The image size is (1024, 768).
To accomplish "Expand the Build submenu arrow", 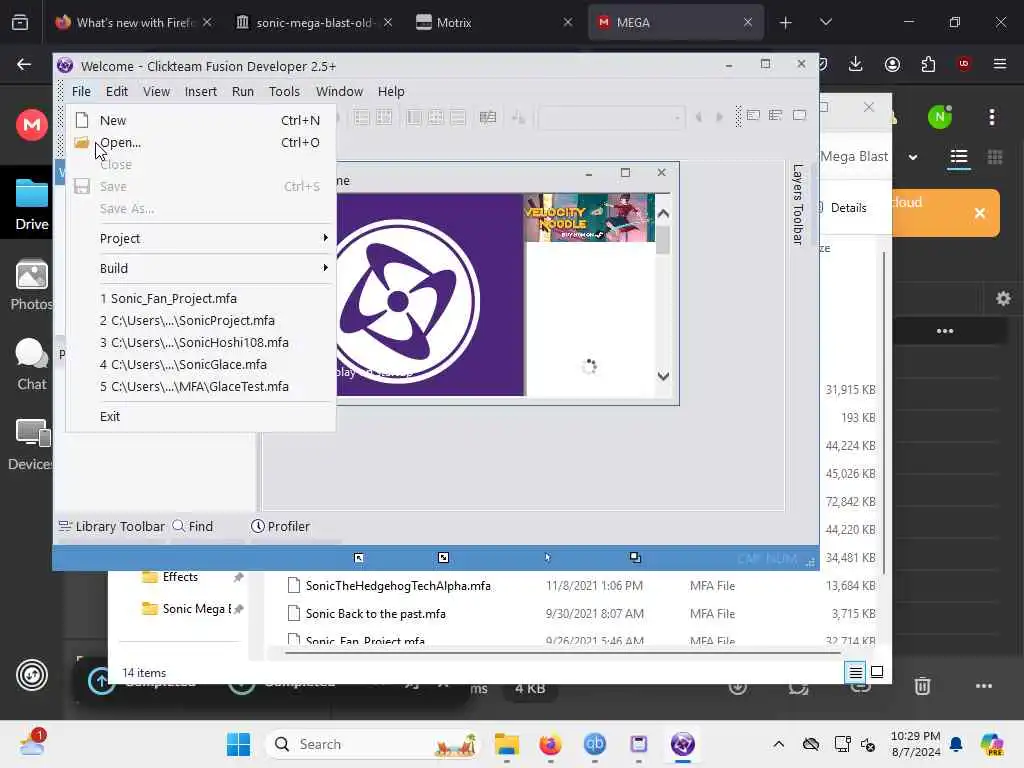I will tap(325, 268).
